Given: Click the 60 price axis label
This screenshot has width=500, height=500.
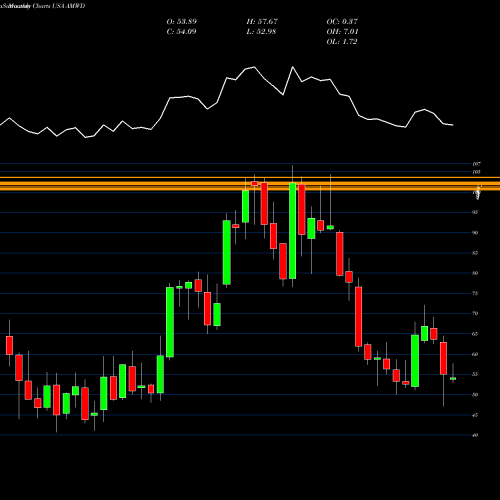Looking at the screenshot, I should pos(475,354).
